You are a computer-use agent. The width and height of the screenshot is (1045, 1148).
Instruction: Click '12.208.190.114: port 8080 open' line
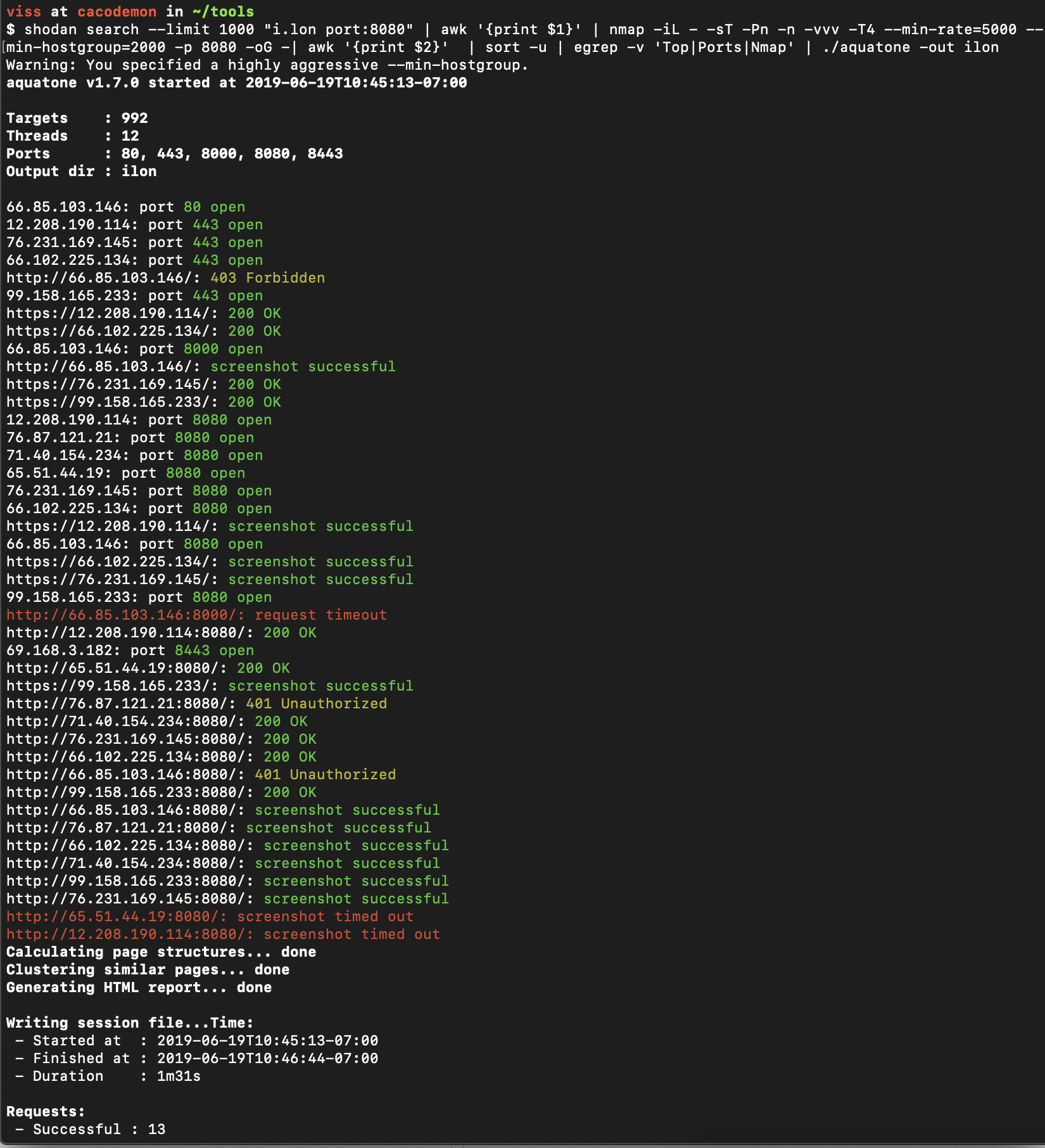[x=139, y=419]
